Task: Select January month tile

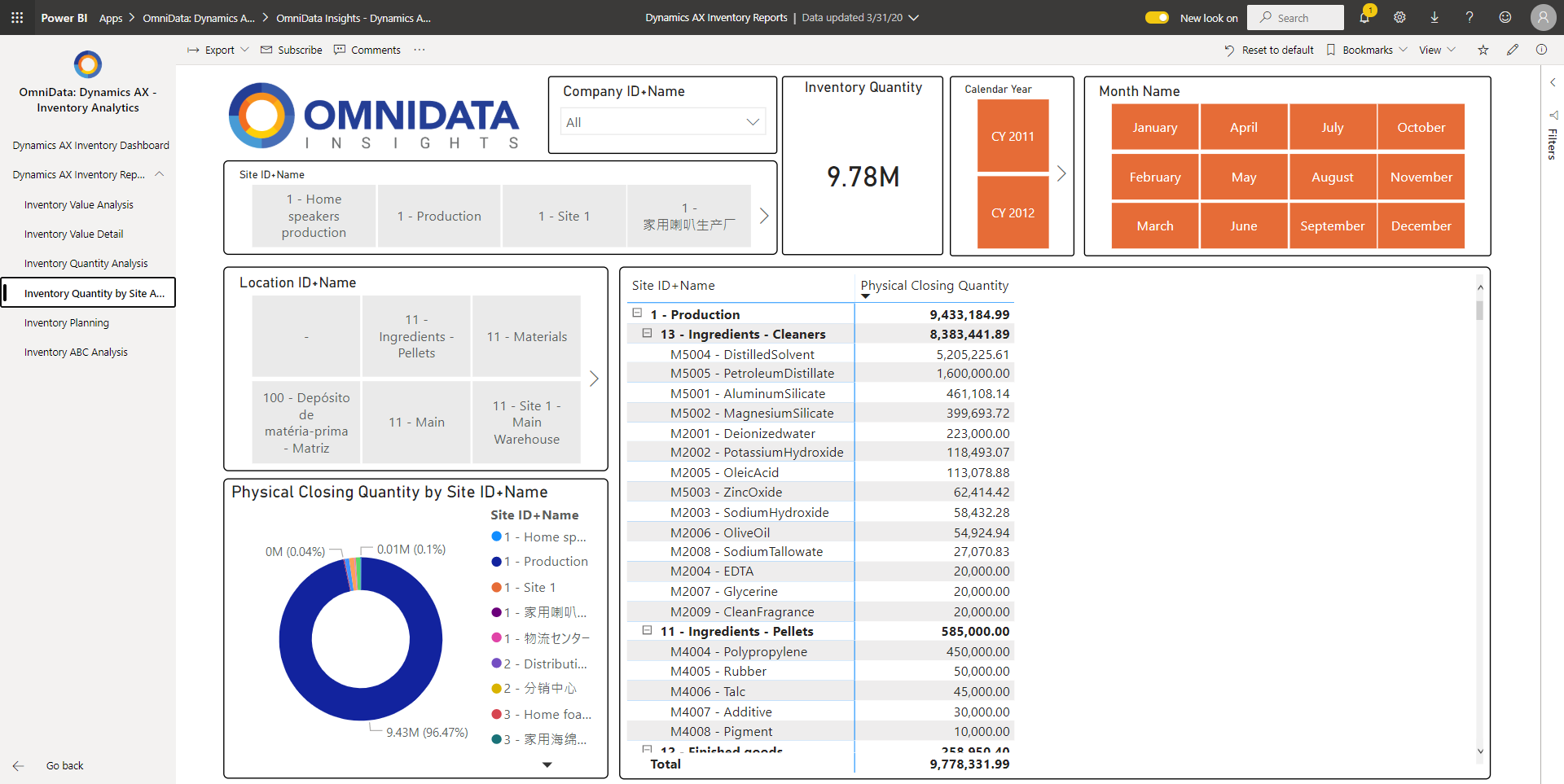Action: click(1154, 127)
